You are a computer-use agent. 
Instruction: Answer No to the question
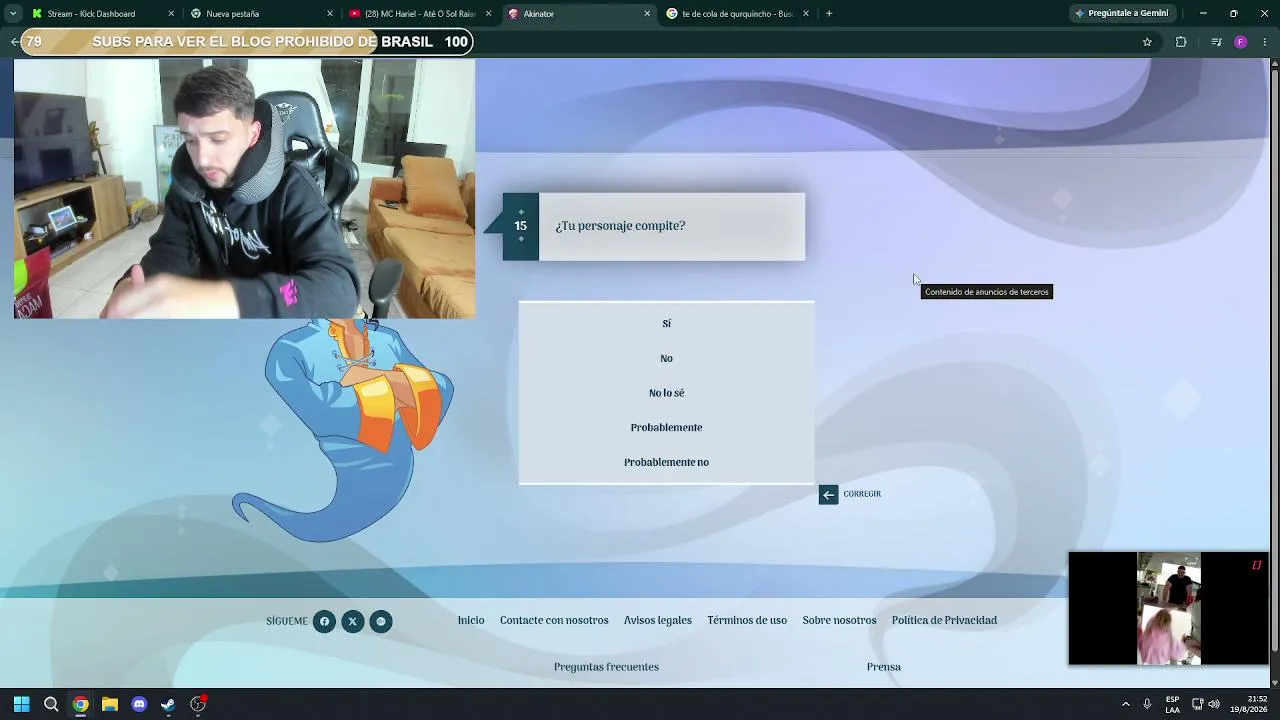(666, 358)
